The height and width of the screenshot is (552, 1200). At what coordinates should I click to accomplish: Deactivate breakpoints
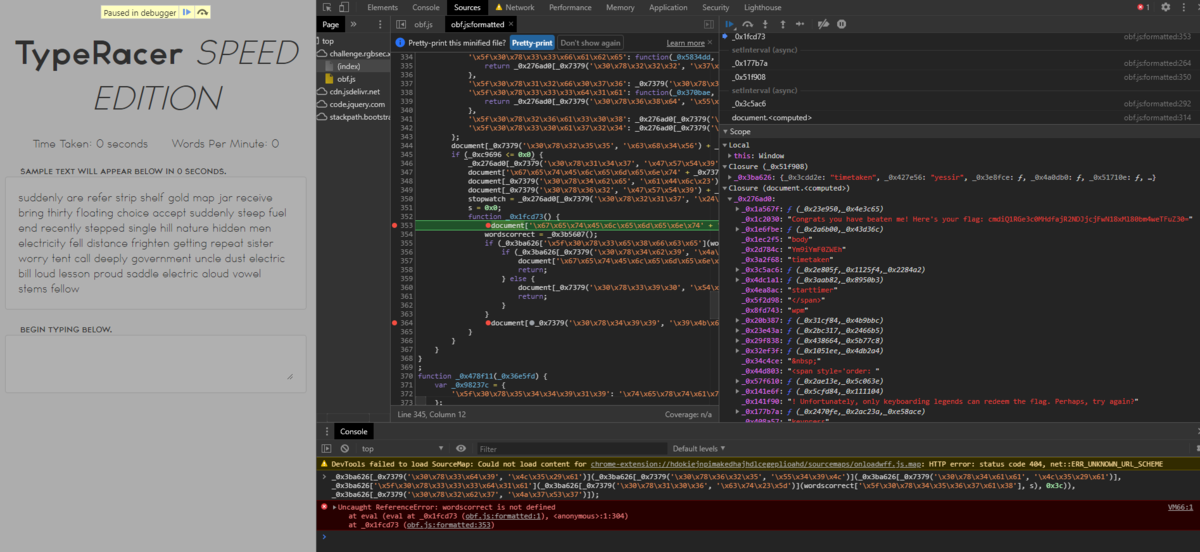click(823, 23)
